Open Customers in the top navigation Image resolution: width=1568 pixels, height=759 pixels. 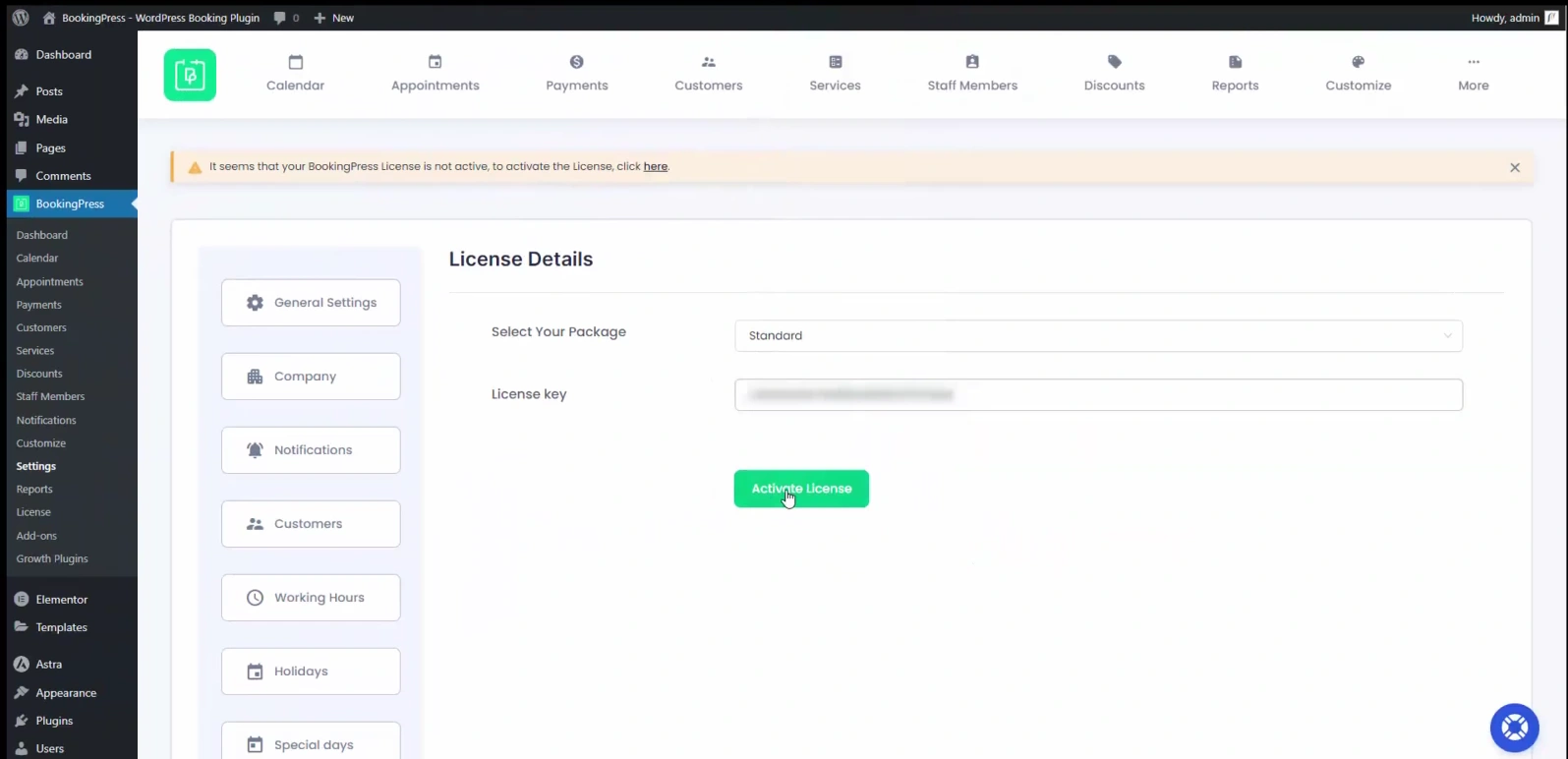(708, 74)
